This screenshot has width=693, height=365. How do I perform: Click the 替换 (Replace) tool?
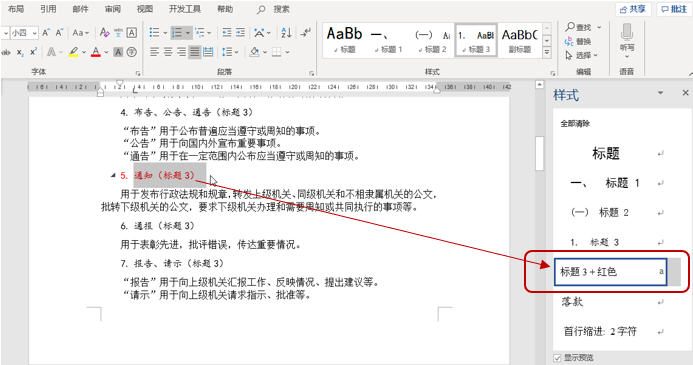578,41
